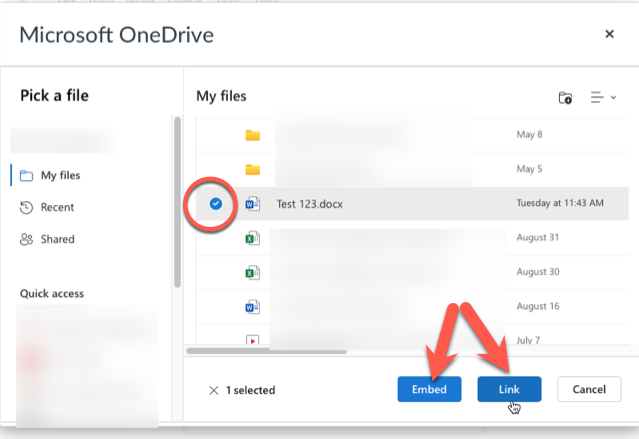Uncheck the Test 123.docx selection checkbox
Viewport: 639px width, 439px height.
click(x=216, y=203)
